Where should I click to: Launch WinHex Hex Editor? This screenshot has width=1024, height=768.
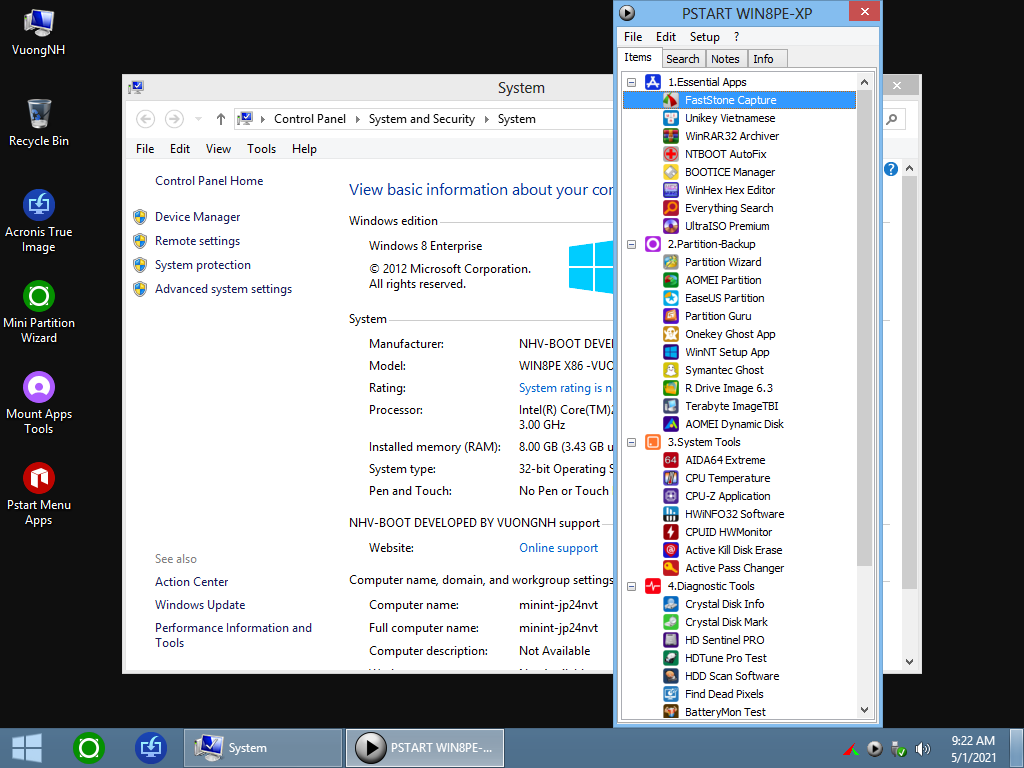[x=729, y=190]
